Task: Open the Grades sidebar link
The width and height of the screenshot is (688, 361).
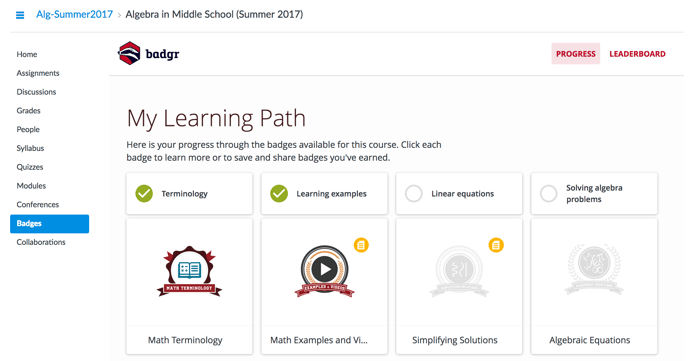Action: [29, 111]
